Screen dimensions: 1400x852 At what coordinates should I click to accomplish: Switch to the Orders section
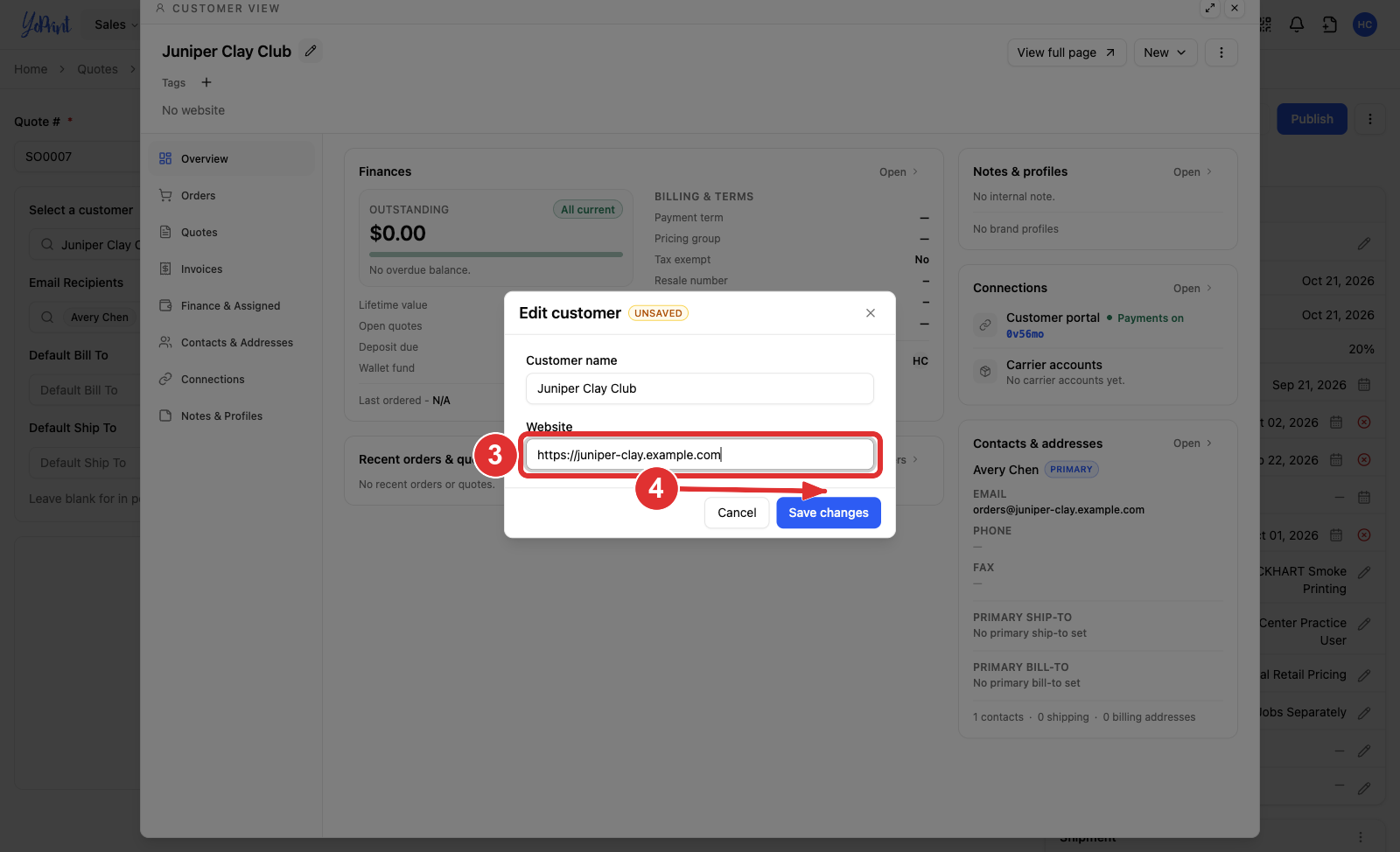(x=233, y=196)
